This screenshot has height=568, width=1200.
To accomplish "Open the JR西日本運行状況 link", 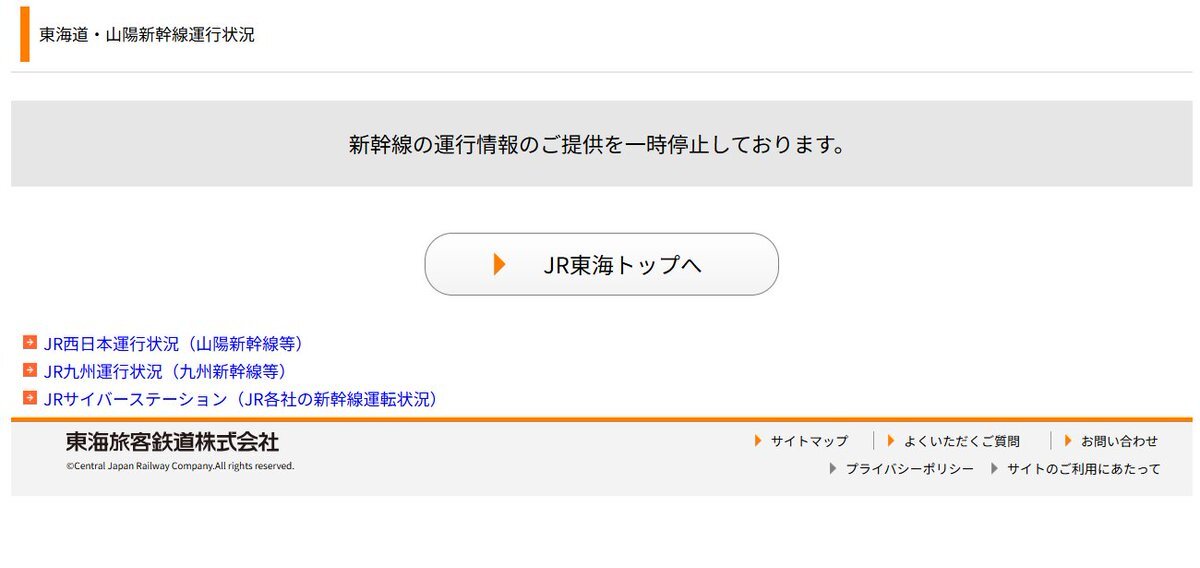I will [173, 344].
